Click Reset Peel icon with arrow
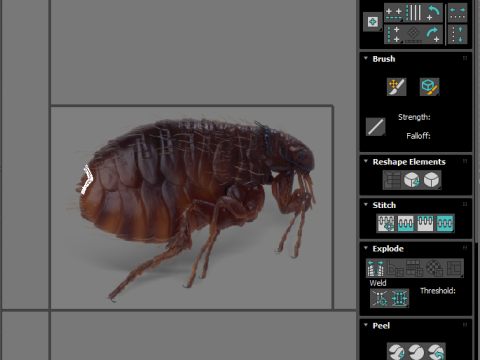The image size is (480, 360). 436,352
